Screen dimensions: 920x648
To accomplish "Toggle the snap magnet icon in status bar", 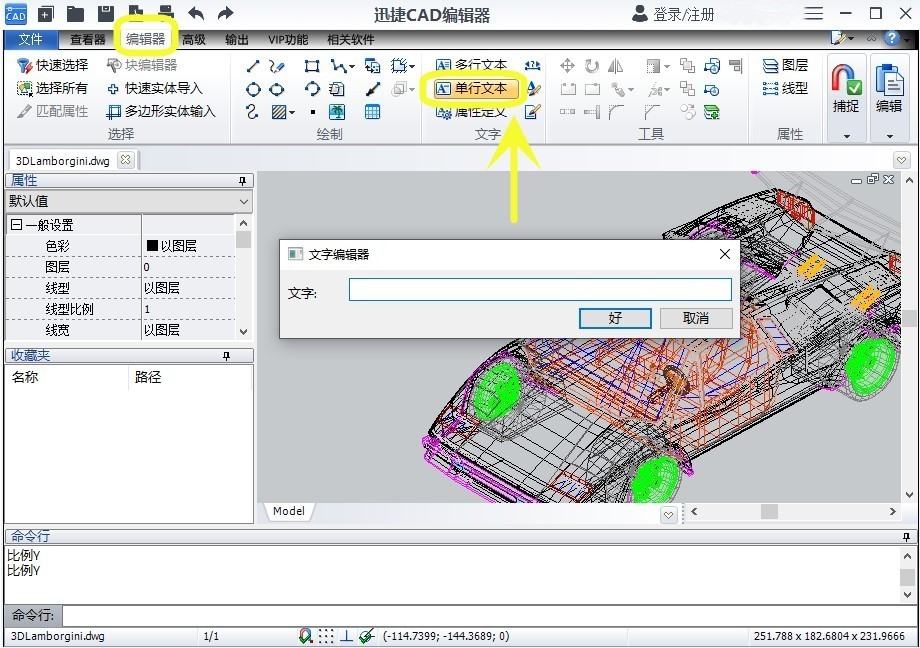I will (x=306, y=636).
